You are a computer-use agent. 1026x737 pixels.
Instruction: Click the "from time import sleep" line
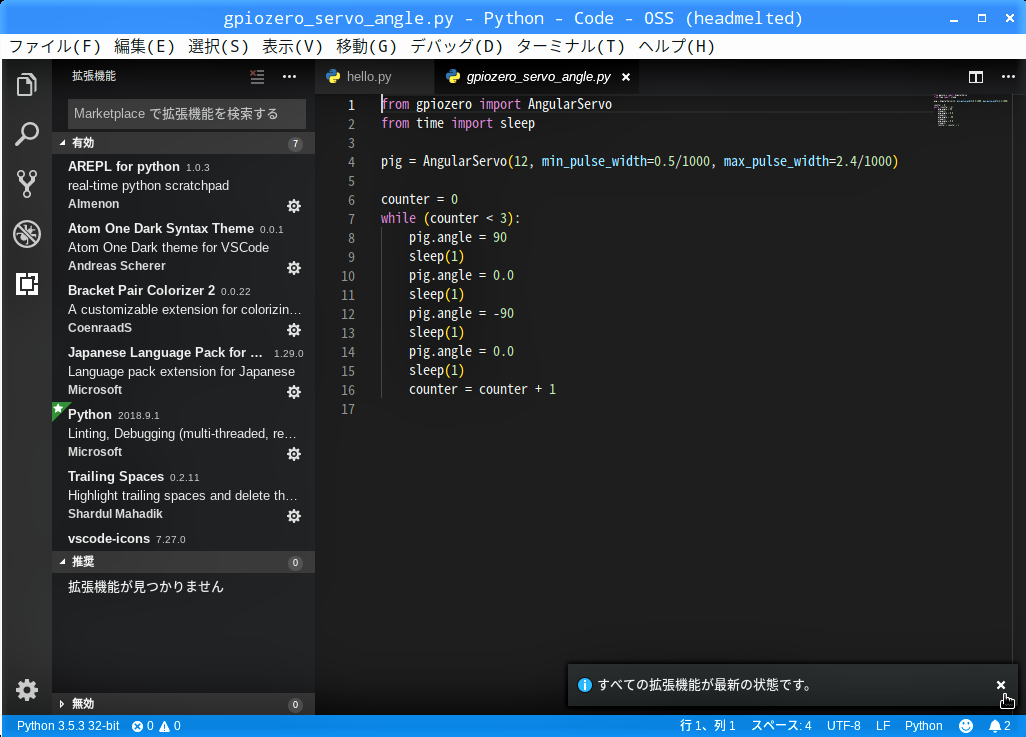(x=458, y=123)
